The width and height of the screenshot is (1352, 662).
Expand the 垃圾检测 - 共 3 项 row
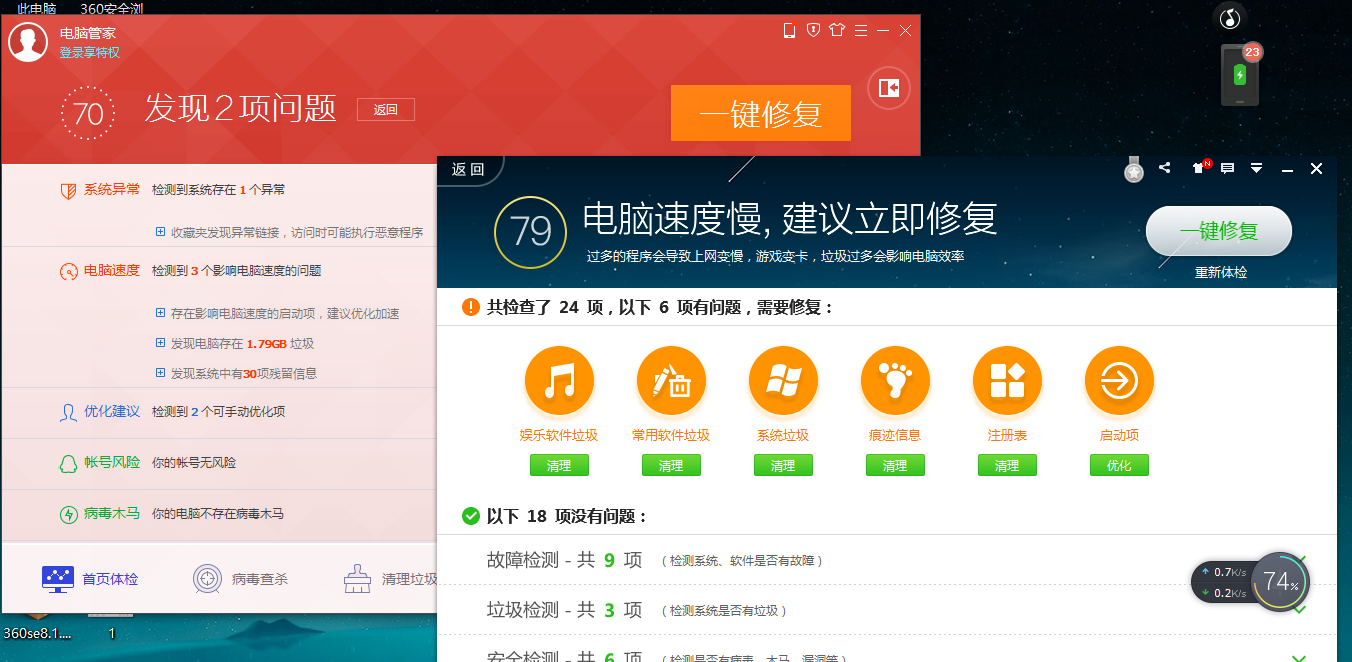click(887, 610)
